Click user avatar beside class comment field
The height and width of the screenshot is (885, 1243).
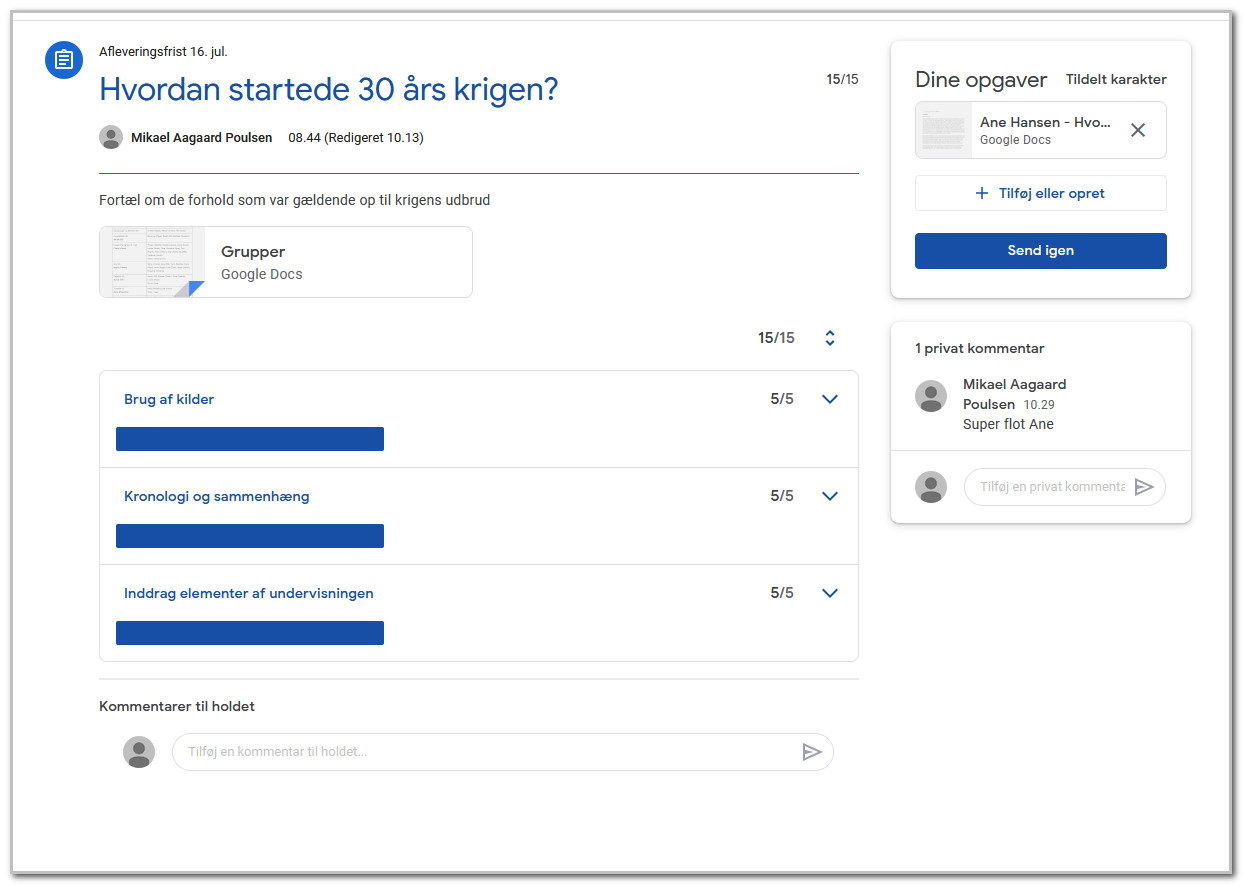tap(139, 752)
